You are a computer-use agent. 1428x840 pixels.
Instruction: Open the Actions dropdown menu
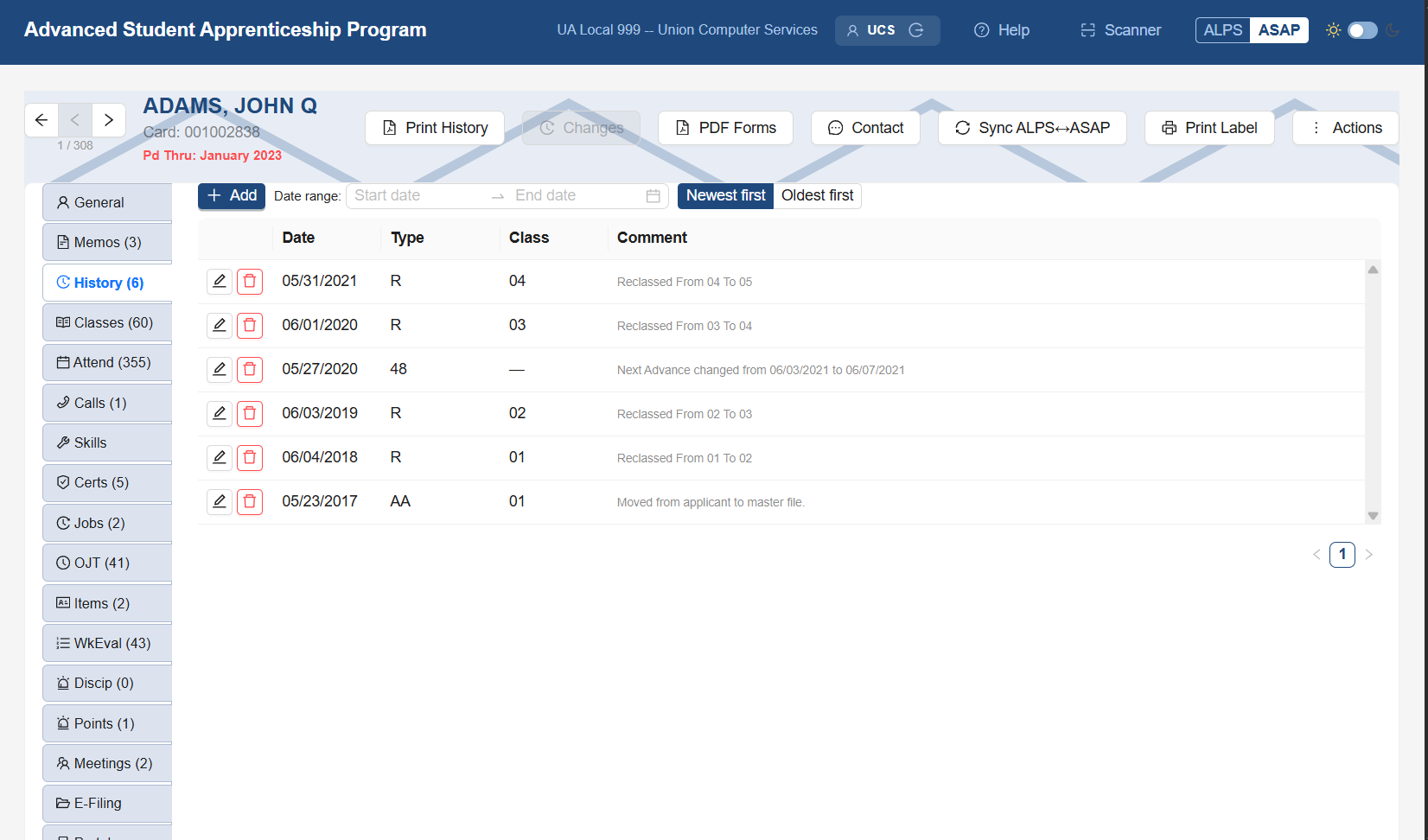click(1346, 128)
